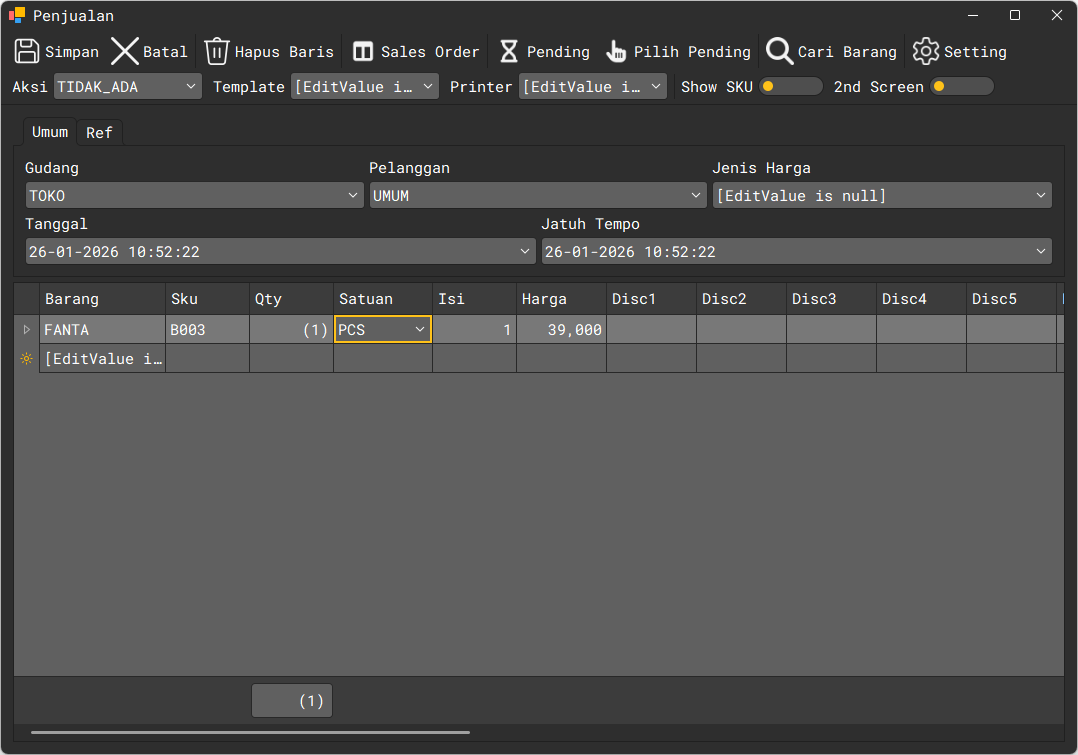Viewport: 1078px width, 755px height.
Task: Open the Satuan PCS dropdown in grid
Action: pos(419,330)
